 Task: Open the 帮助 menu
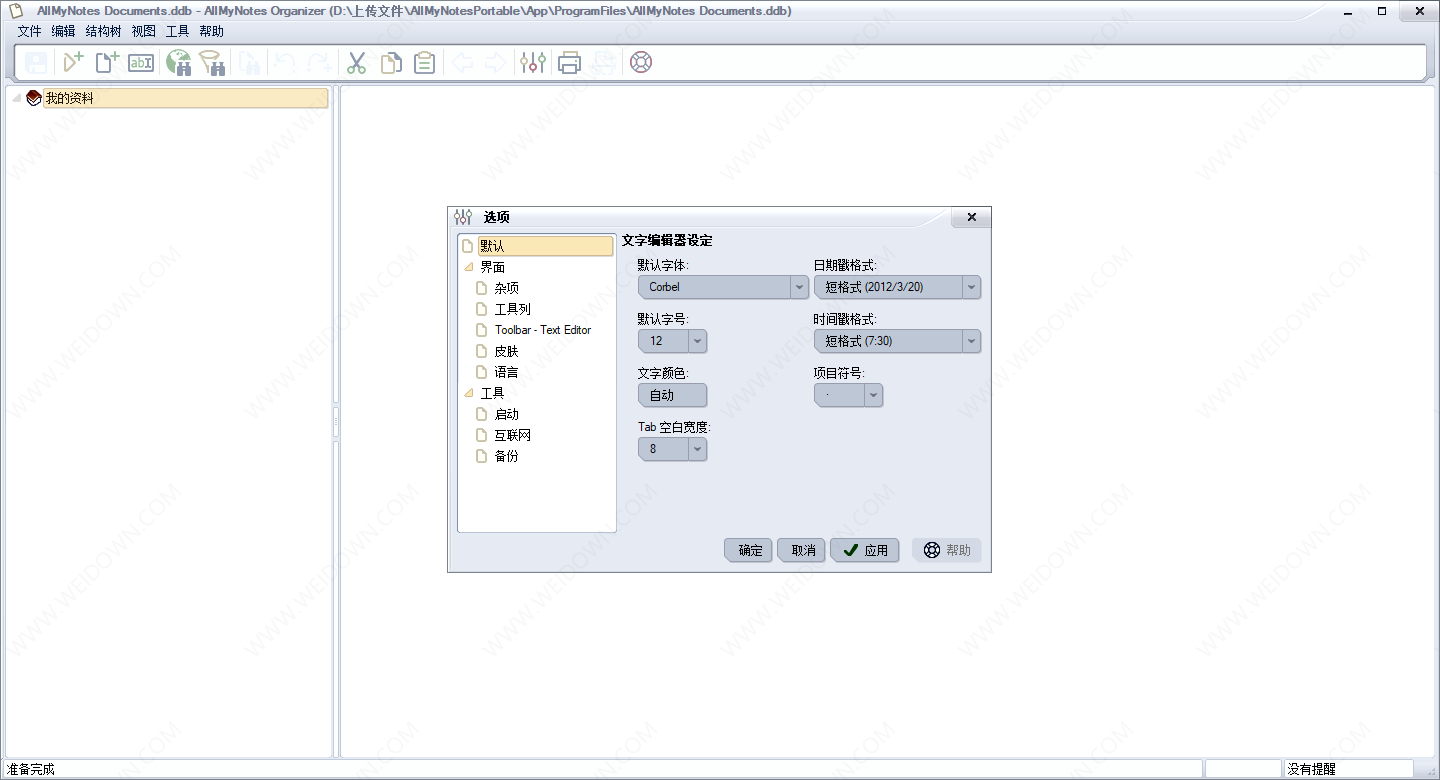pos(211,31)
